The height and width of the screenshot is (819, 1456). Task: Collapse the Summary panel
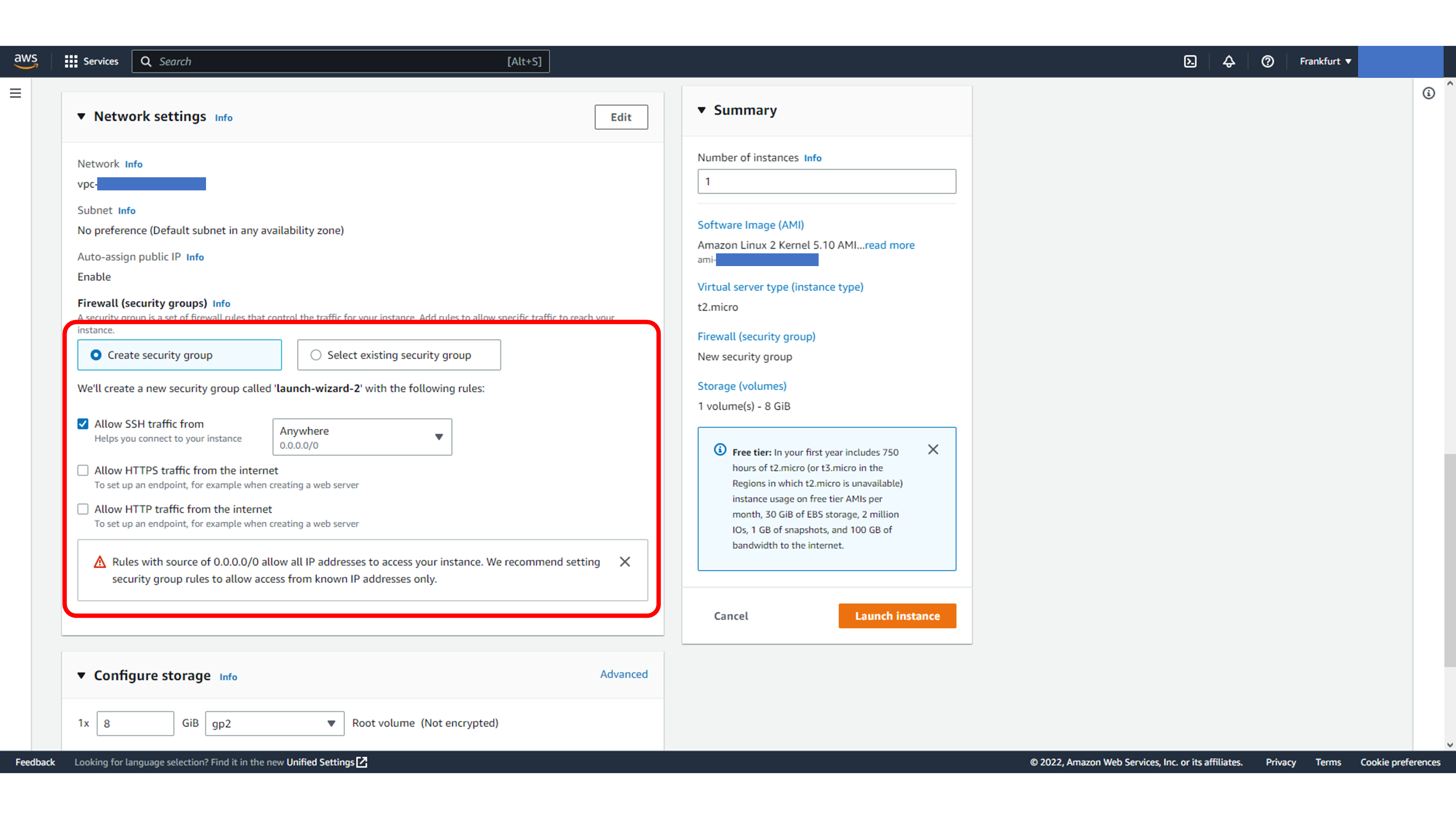701,110
